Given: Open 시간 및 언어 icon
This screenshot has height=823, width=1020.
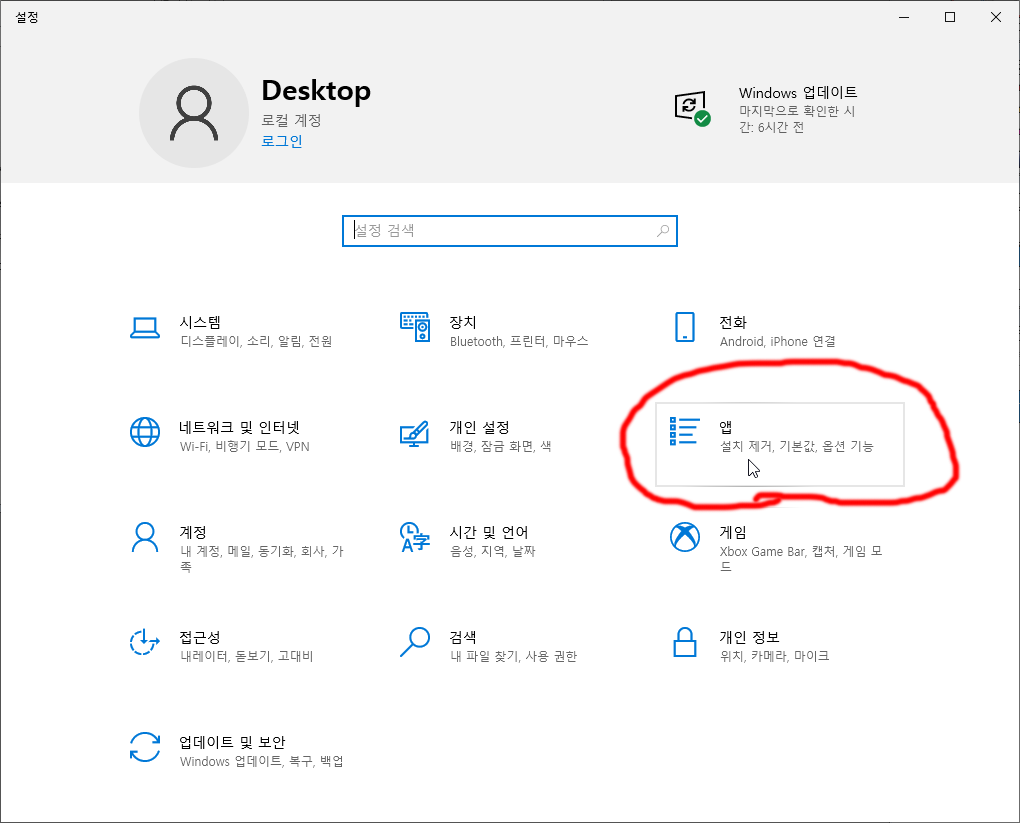Looking at the screenshot, I should pyautogui.click(x=414, y=537).
